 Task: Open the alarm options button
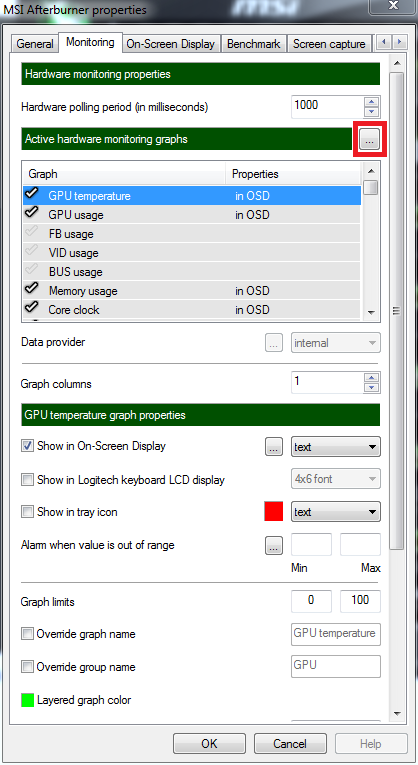[274, 545]
